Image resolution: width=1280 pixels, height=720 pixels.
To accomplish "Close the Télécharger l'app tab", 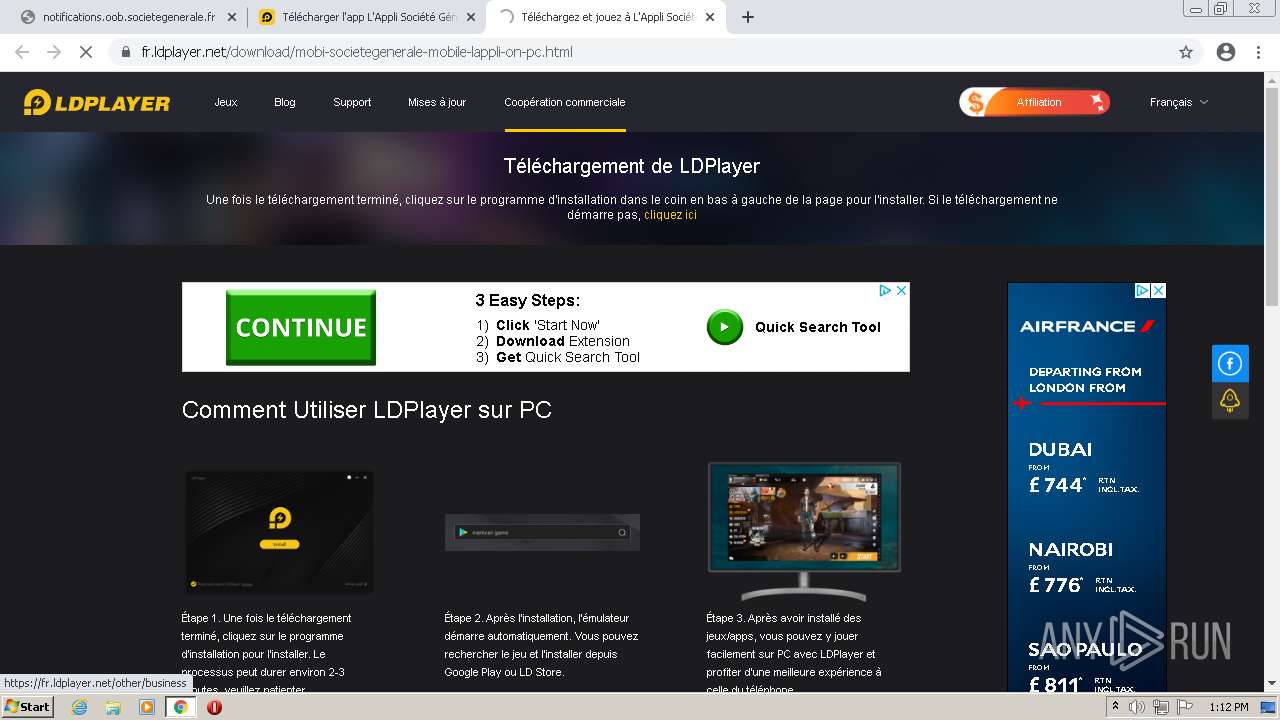I will point(471,17).
